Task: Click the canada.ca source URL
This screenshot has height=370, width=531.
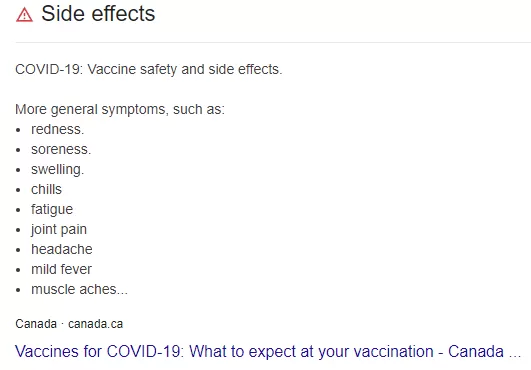Action: [95, 324]
